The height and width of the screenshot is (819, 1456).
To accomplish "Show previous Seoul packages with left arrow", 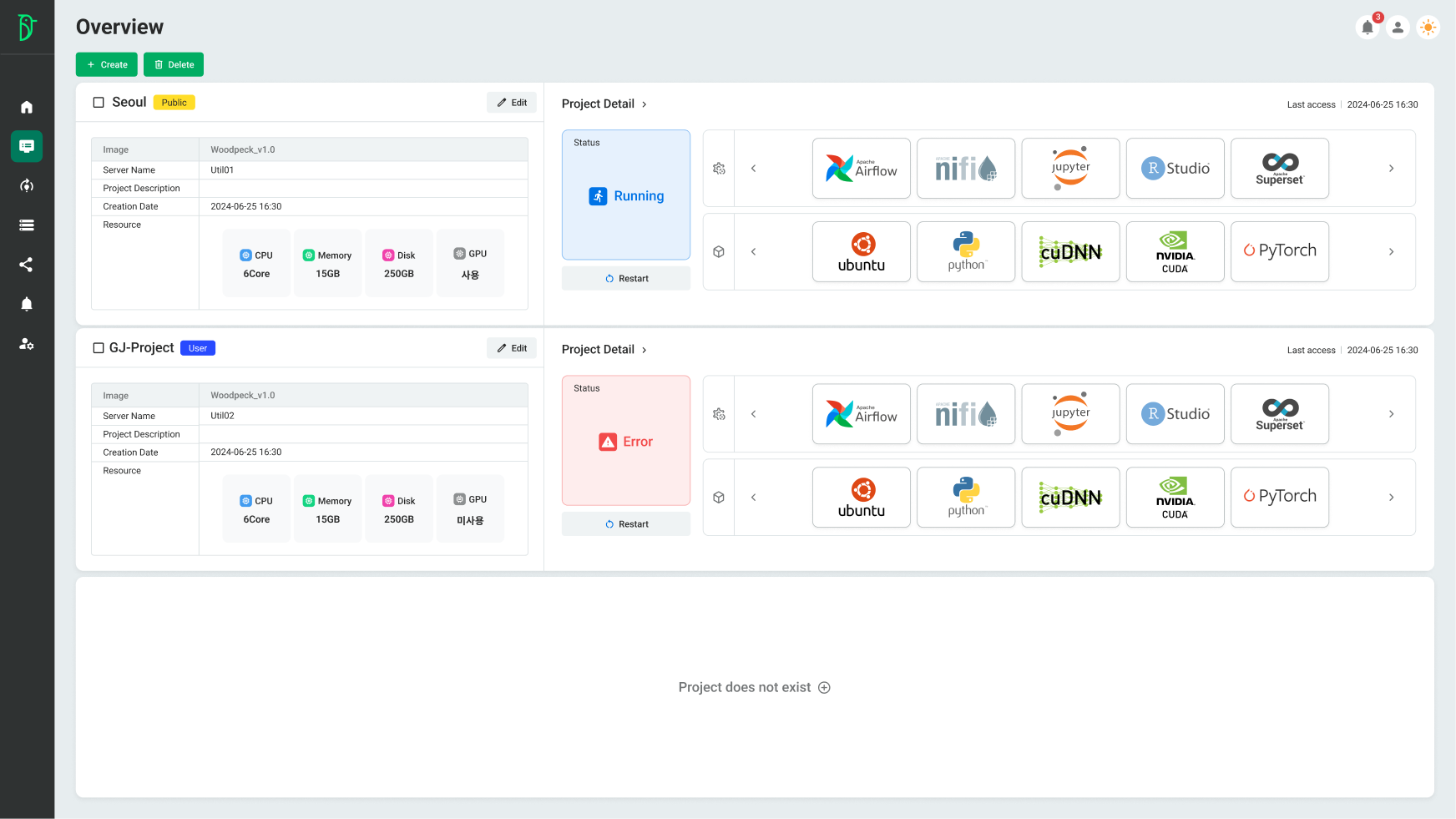I will pos(753,252).
